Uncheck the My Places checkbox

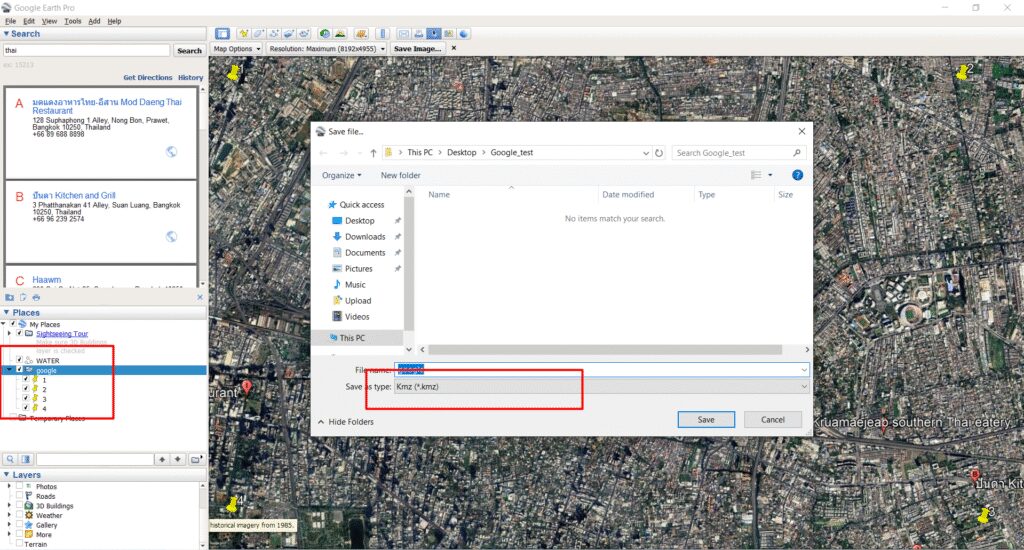[x=12, y=324]
